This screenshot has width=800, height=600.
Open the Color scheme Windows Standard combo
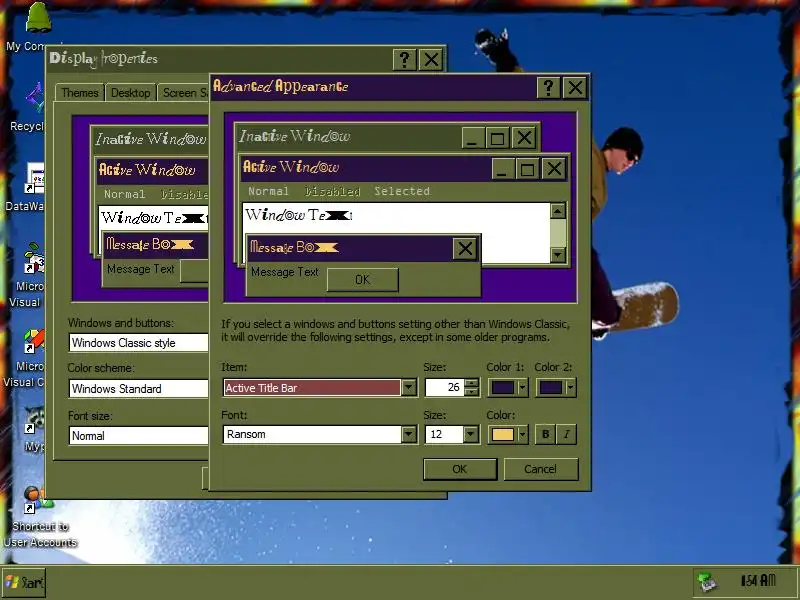pyautogui.click(x=138, y=389)
